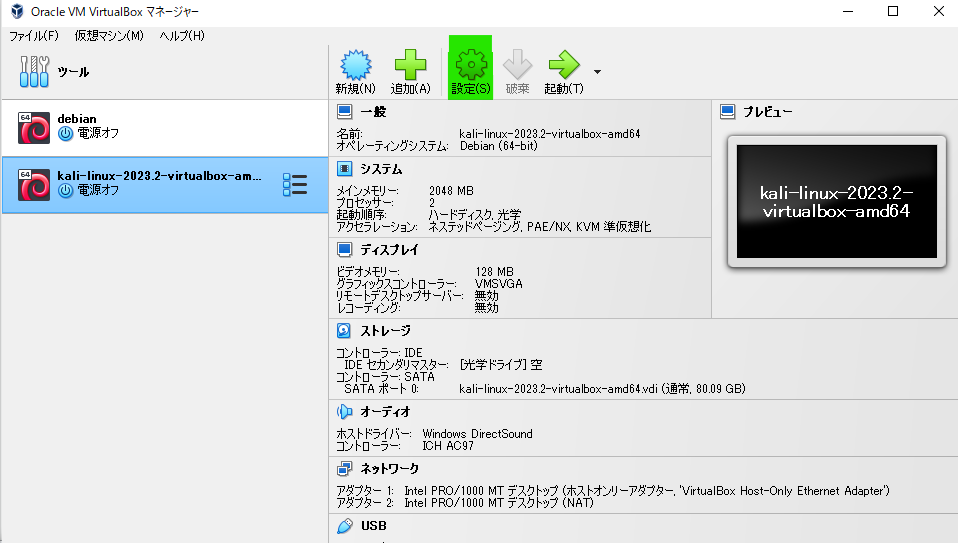
Task: Start the VM with 起動(T) arrow
Action: 563,65
